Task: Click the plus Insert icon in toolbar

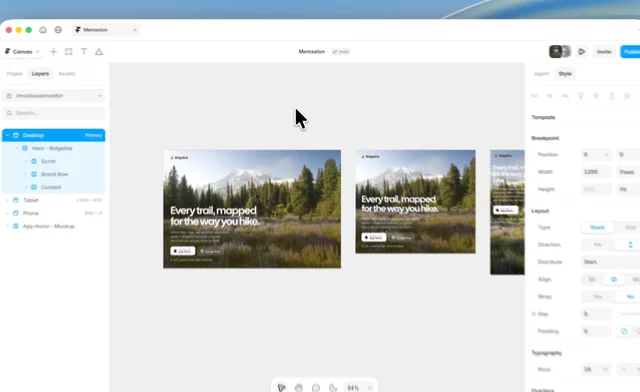Action: [x=53, y=51]
